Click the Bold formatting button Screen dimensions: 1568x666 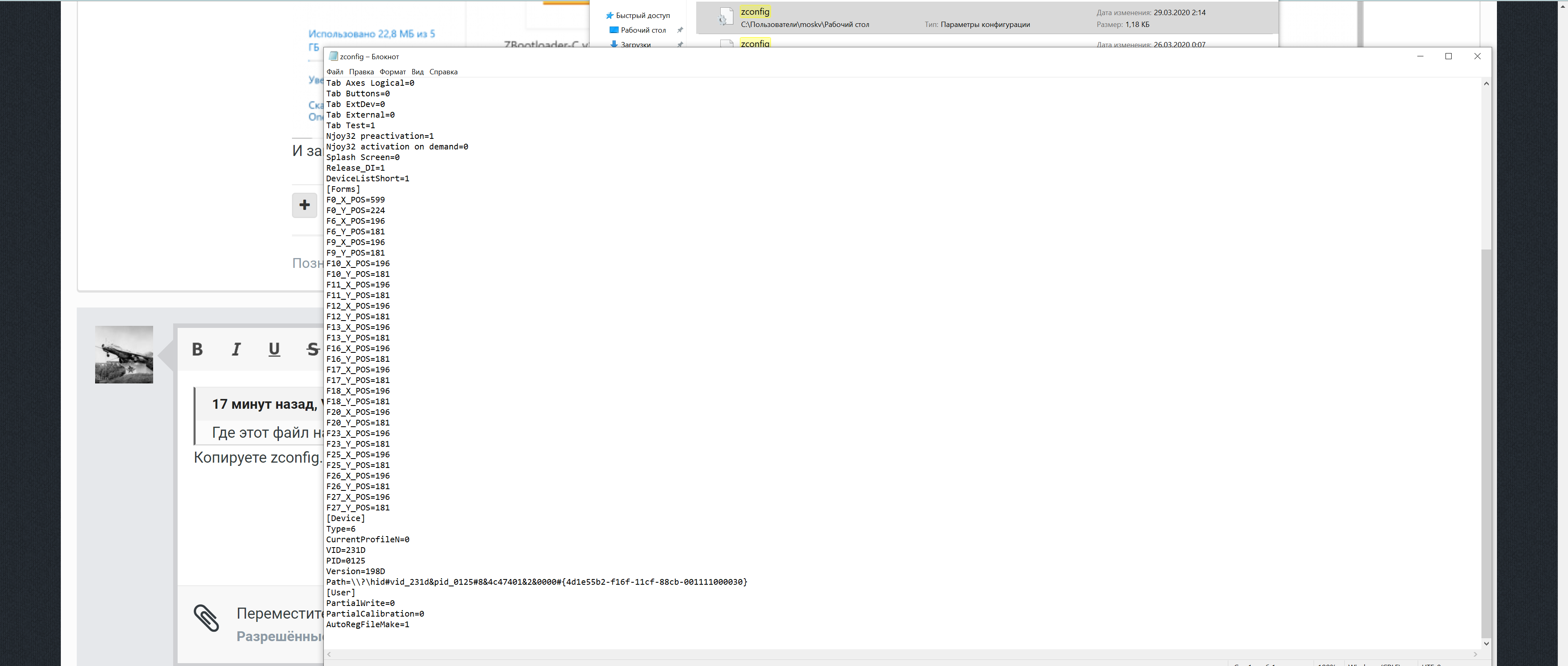click(197, 350)
